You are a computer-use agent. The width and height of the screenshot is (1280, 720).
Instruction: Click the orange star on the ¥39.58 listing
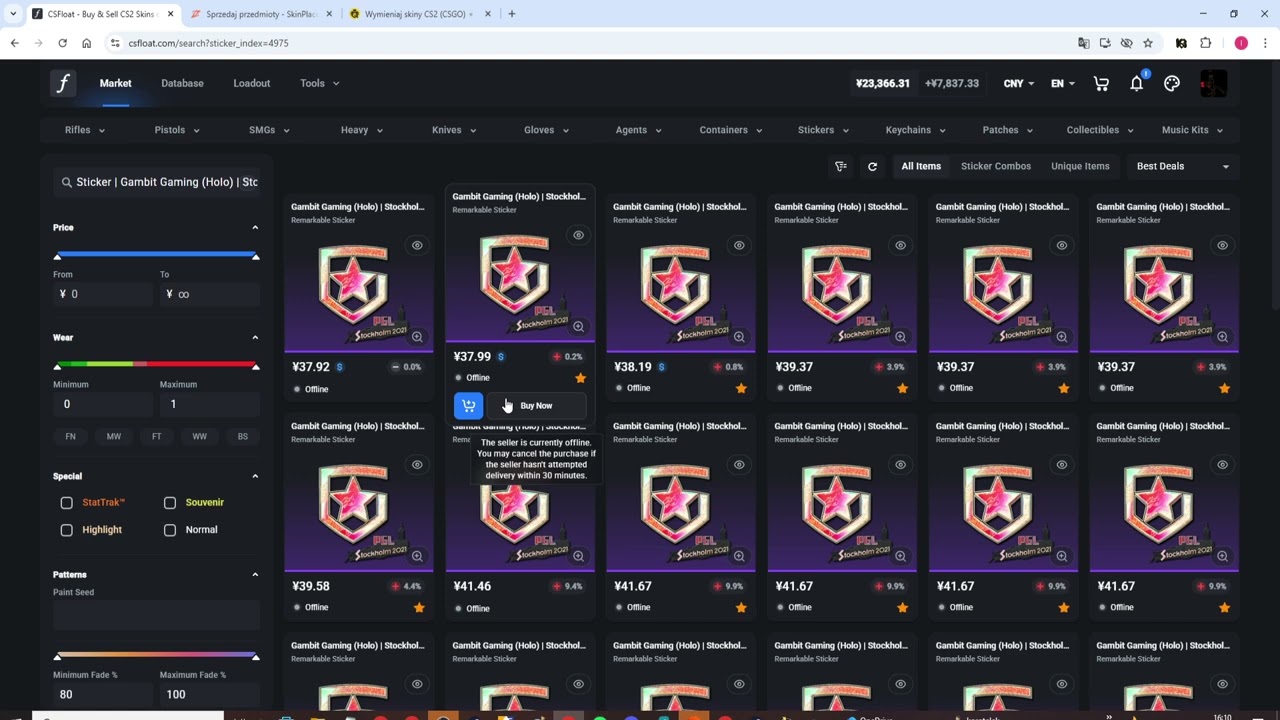click(x=419, y=607)
